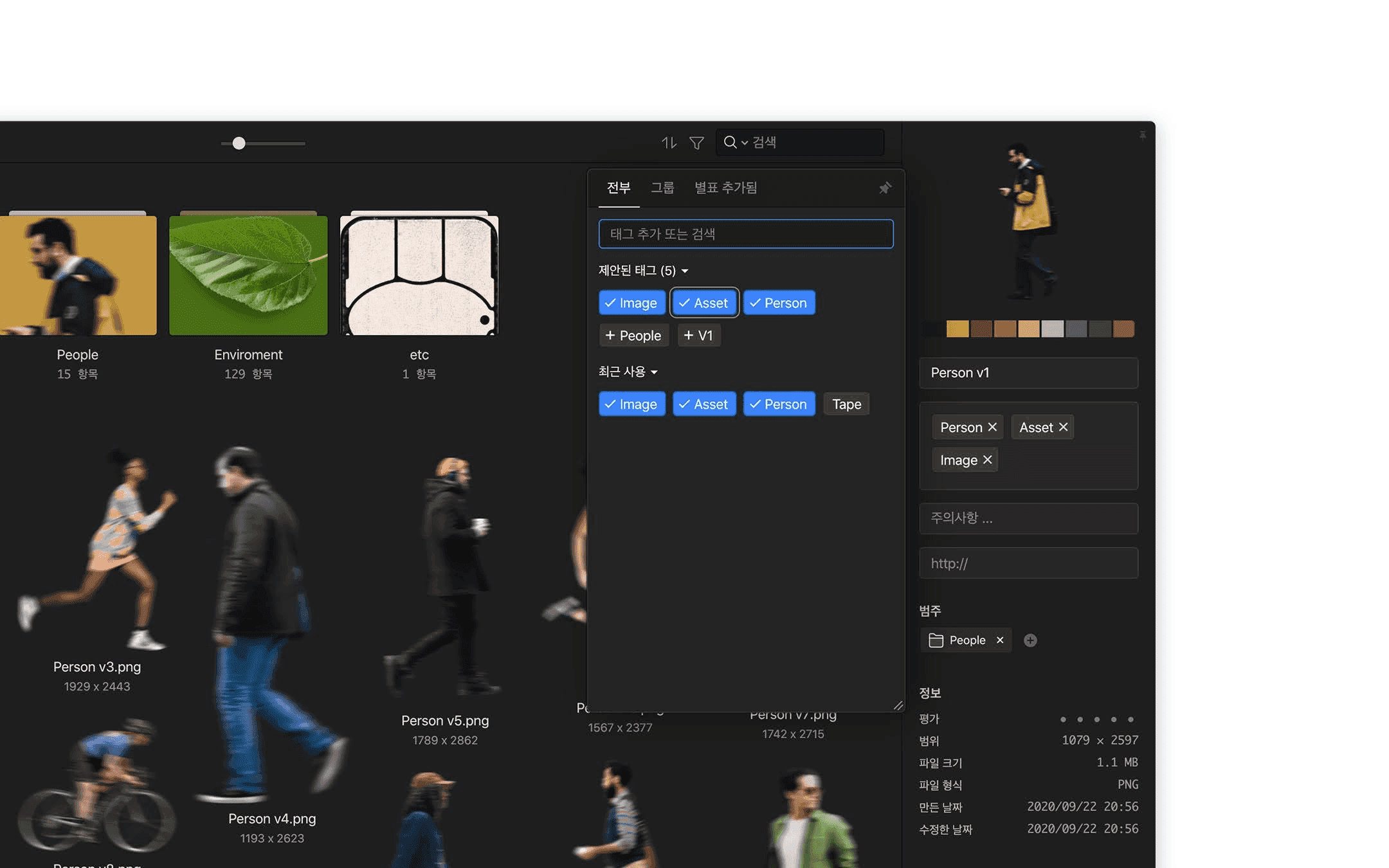Viewport: 1389px width, 868px height.
Task: Open the filter funnel icon
Action: tap(696, 142)
